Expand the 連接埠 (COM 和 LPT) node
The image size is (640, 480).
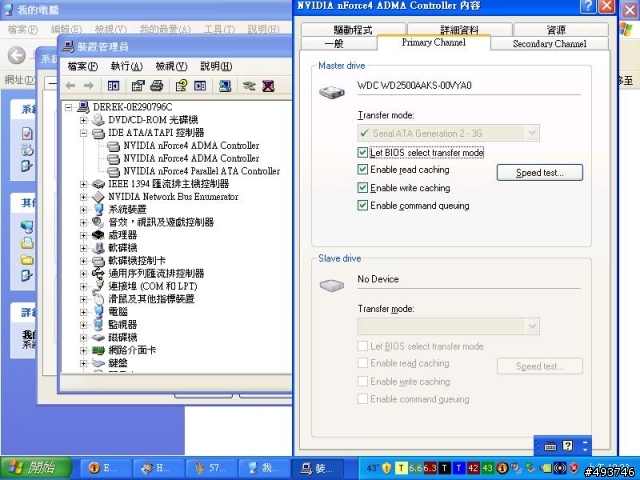[84, 287]
